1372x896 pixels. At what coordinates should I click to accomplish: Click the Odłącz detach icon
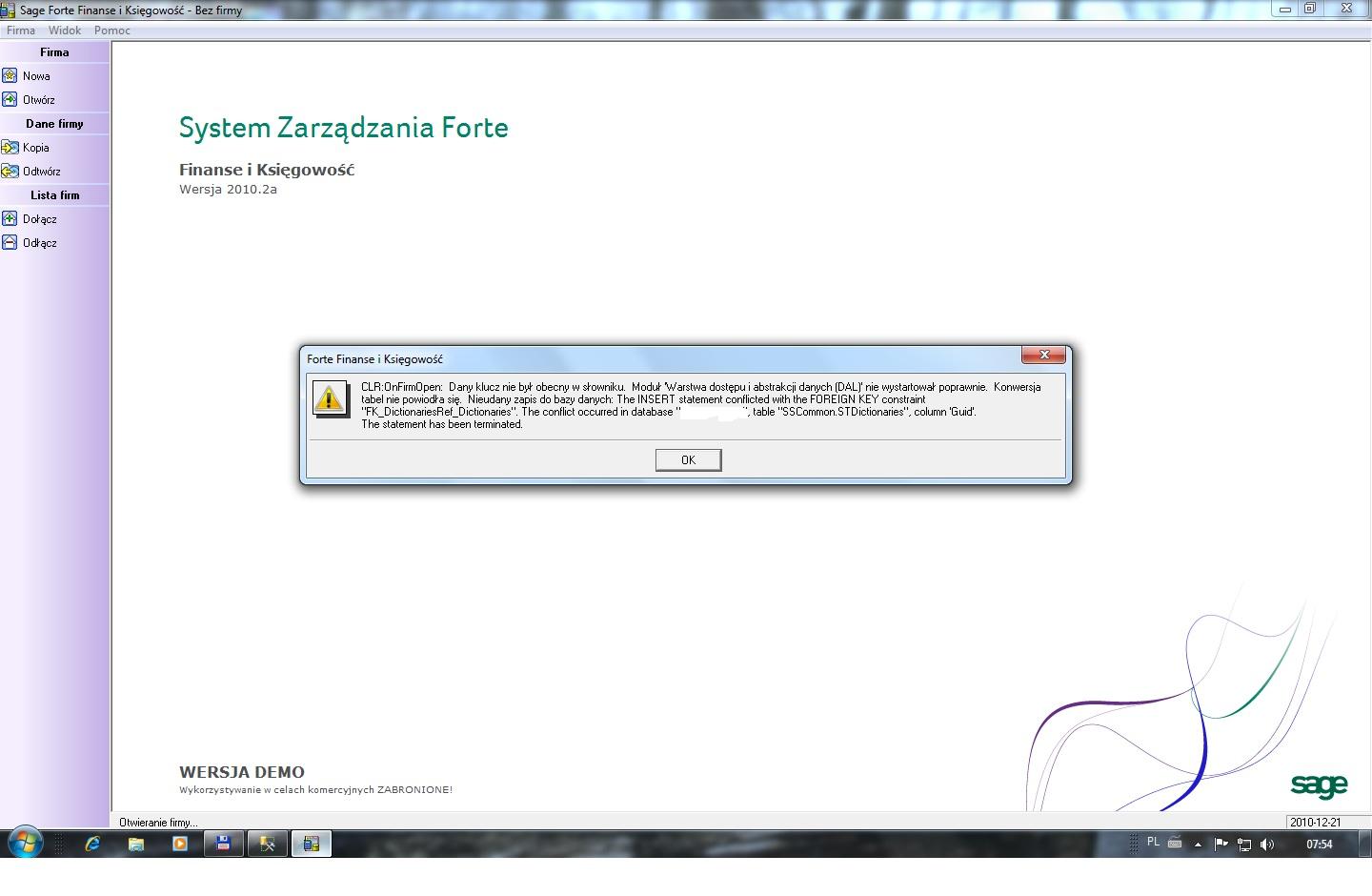(10, 242)
